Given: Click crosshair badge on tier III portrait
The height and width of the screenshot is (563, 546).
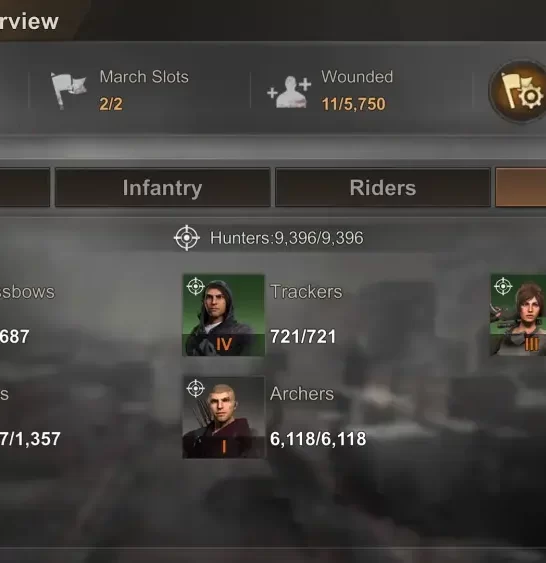Looking at the screenshot, I should (x=503, y=286).
